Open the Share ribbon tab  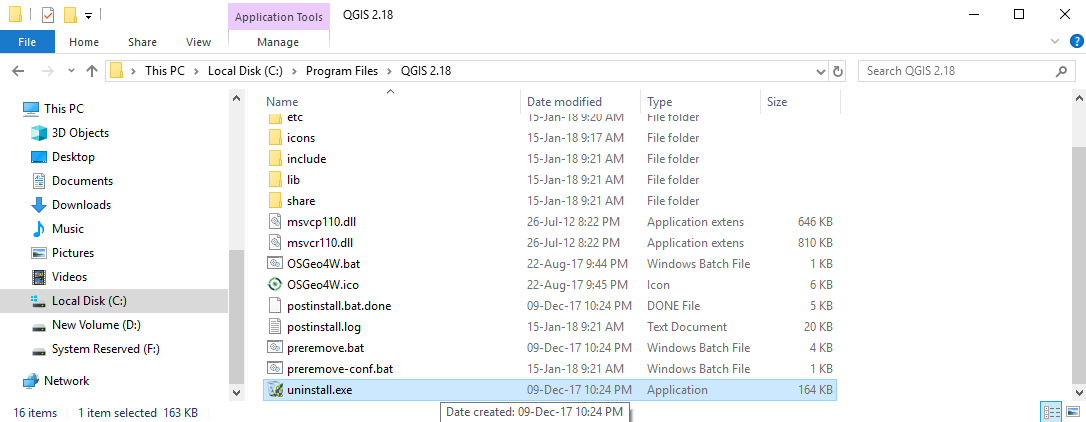[x=142, y=42]
